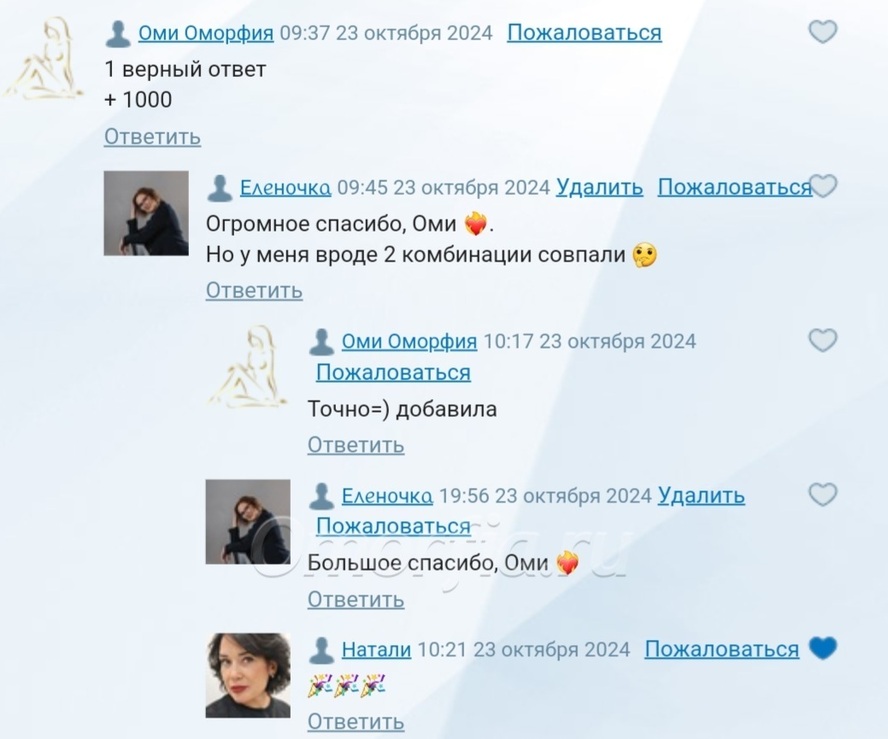Reply to 'Точно=) добавила' comment
Screen dimensions: 888x739
coord(356,445)
